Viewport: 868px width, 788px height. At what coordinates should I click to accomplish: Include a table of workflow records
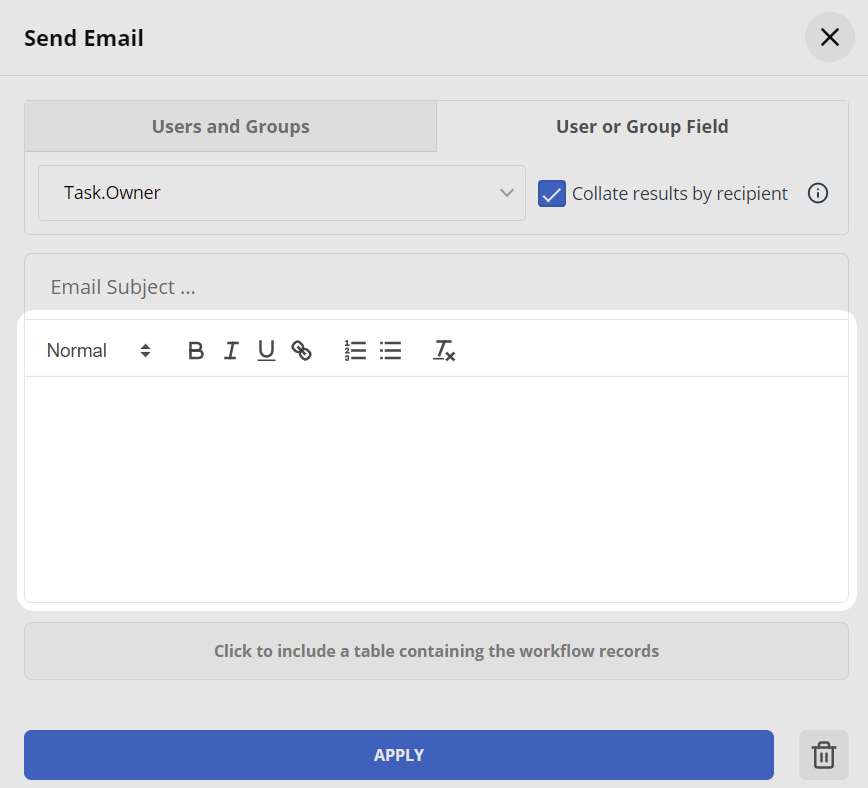click(436, 651)
